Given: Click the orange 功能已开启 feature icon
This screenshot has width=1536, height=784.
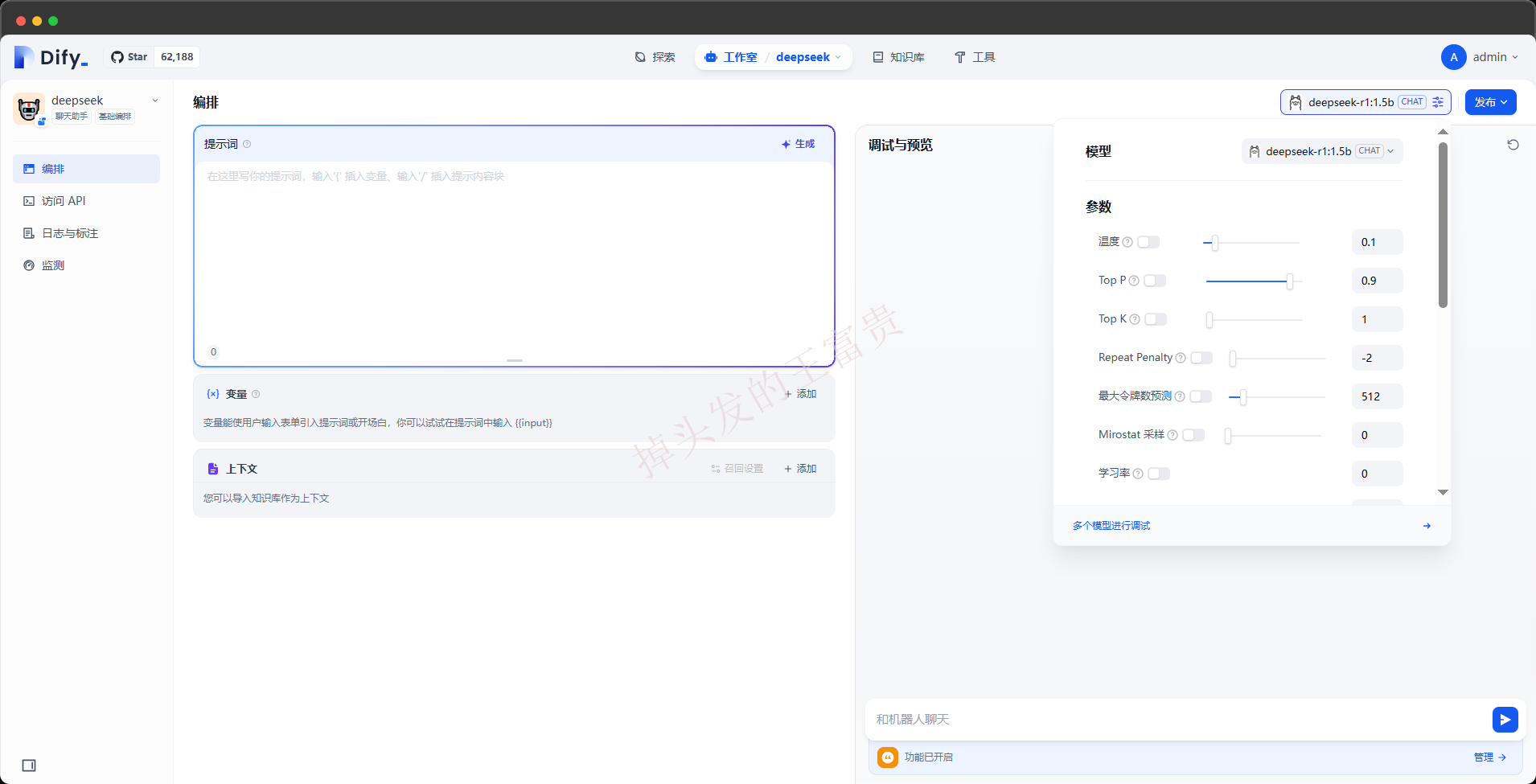Looking at the screenshot, I should (x=888, y=757).
